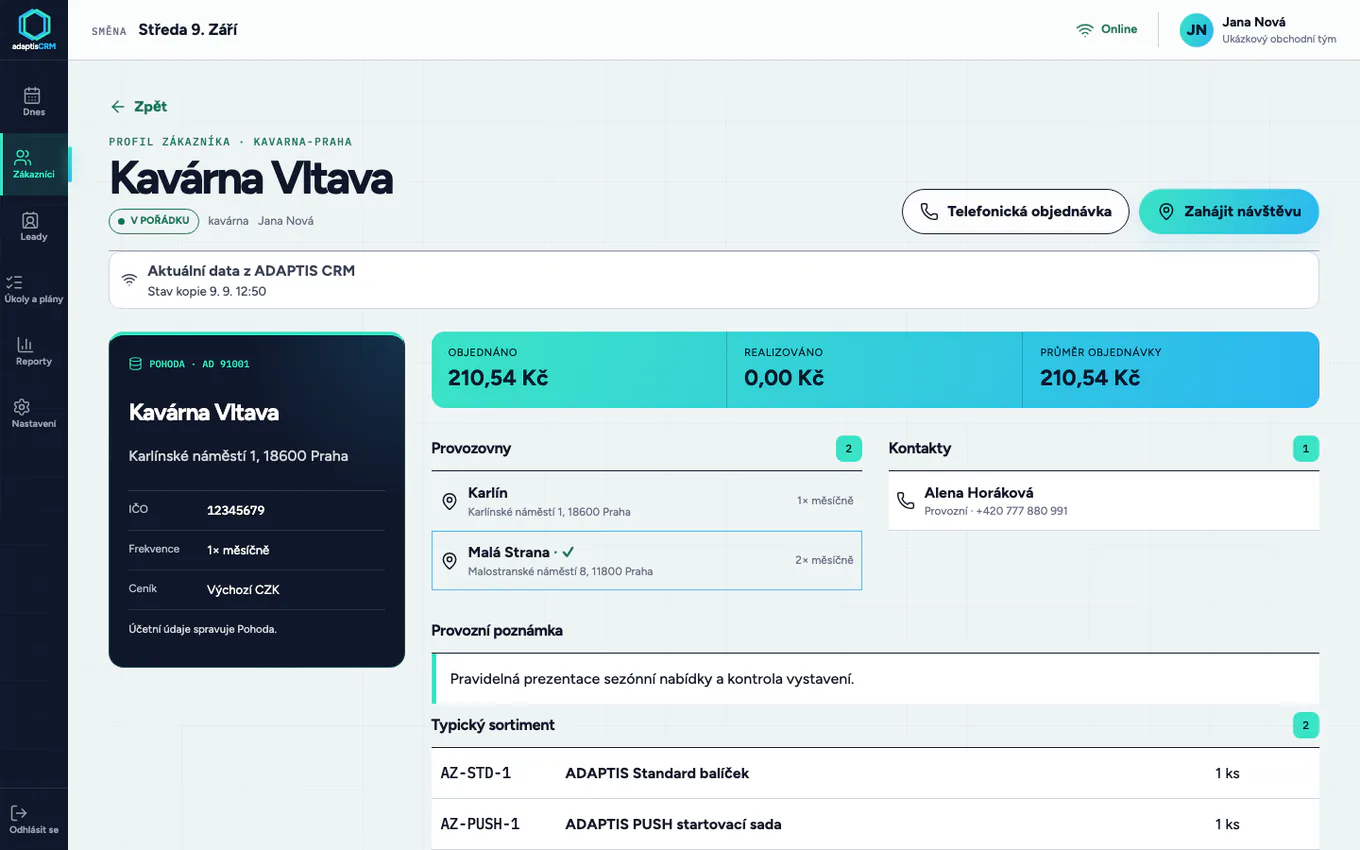Click the AZ-PUSH-1 product code
The width and height of the screenshot is (1360, 850).
pyautogui.click(x=480, y=824)
